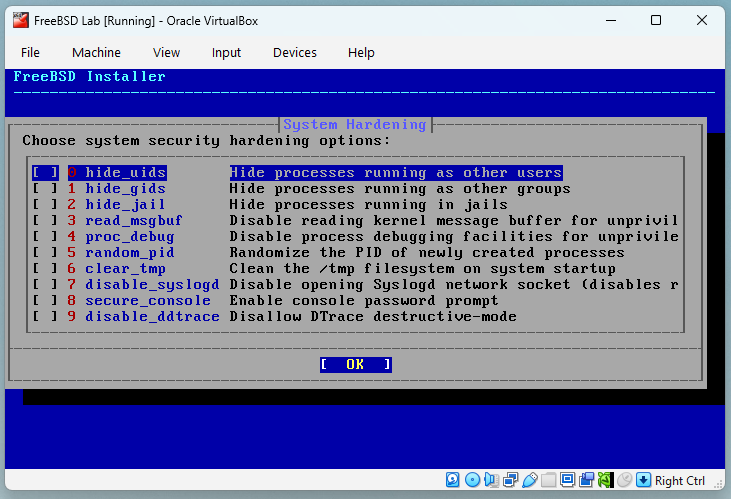
Task: Select the disable_syslogd option name
Action: click(x=152, y=284)
